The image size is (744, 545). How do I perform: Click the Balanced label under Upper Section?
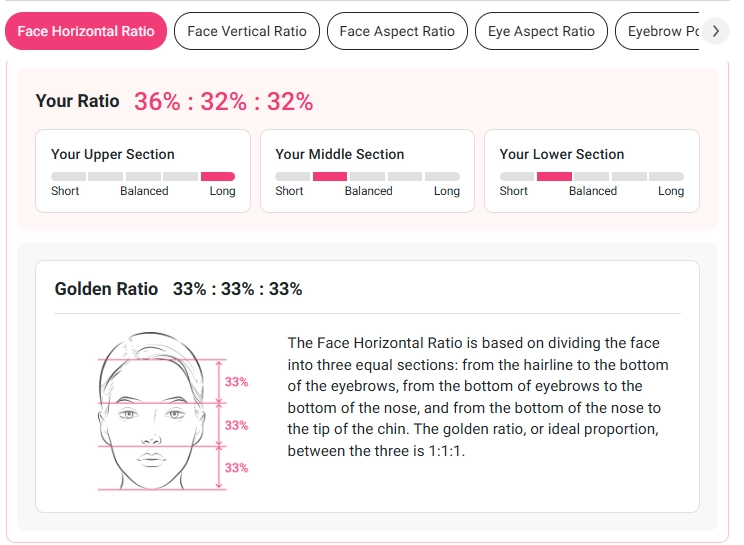[144, 191]
